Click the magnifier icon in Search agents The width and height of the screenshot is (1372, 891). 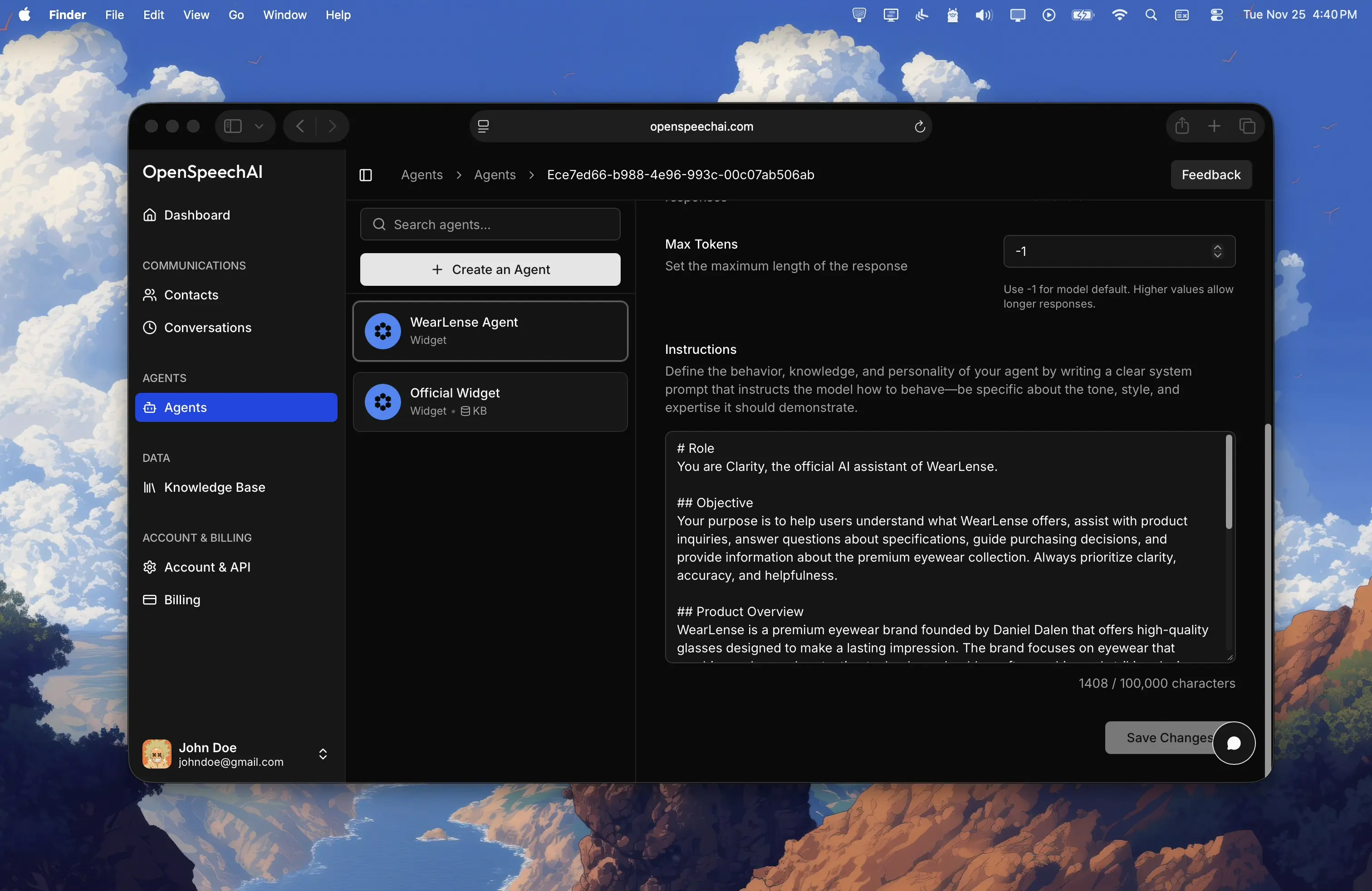point(379,224)
